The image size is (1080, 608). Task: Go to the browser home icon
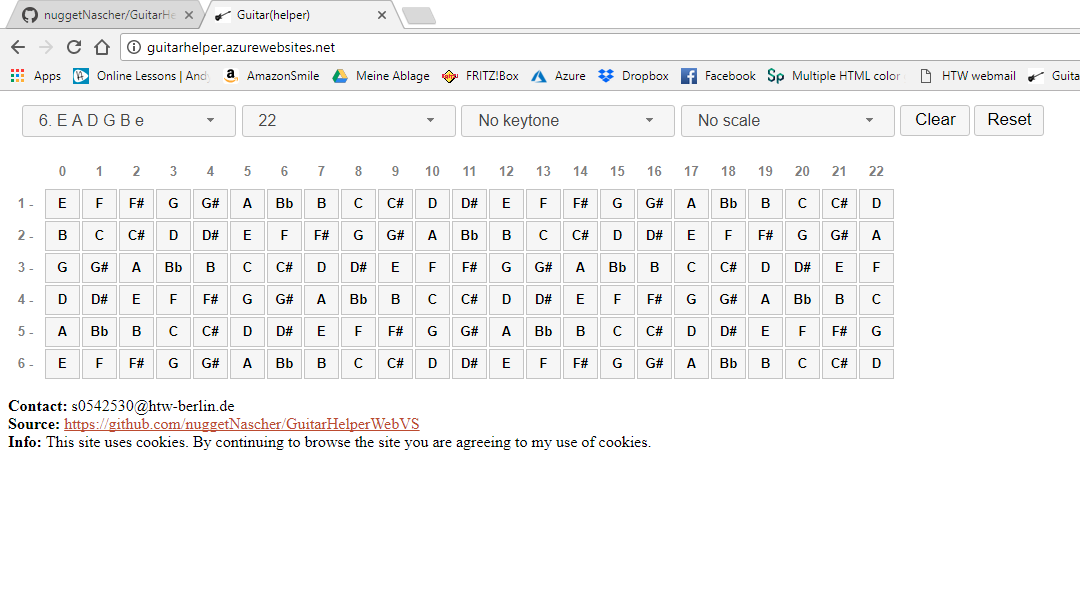pos(102,47)
